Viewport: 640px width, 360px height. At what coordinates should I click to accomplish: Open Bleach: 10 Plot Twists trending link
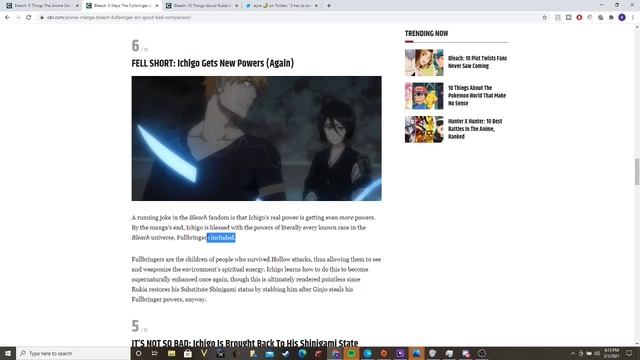[x=477, y=62]
